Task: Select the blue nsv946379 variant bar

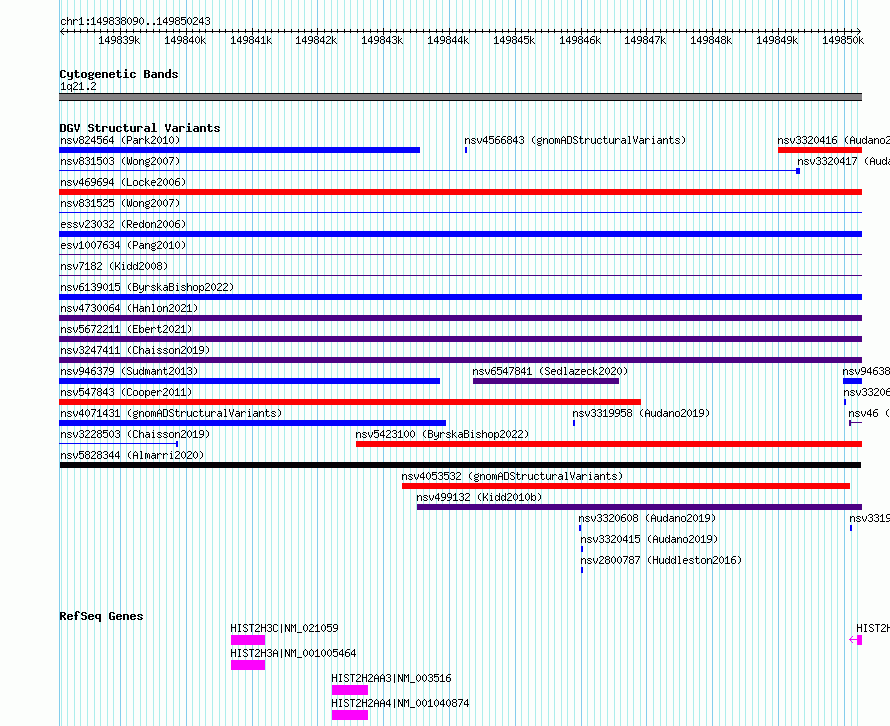Action: point(250,381)
